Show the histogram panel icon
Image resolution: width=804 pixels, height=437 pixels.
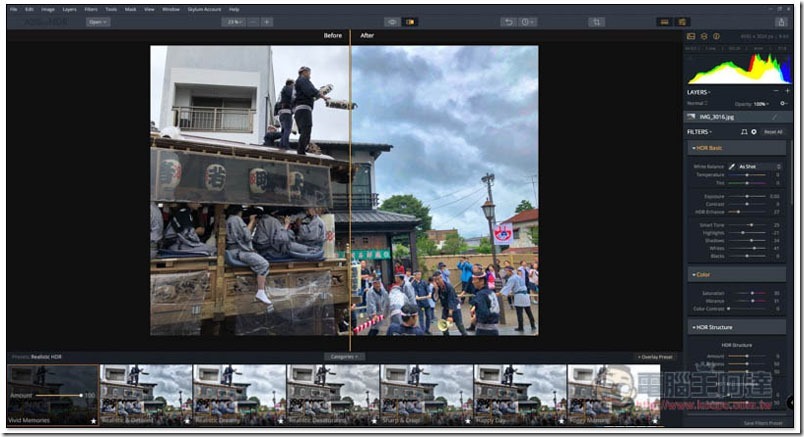pos(691,36)
